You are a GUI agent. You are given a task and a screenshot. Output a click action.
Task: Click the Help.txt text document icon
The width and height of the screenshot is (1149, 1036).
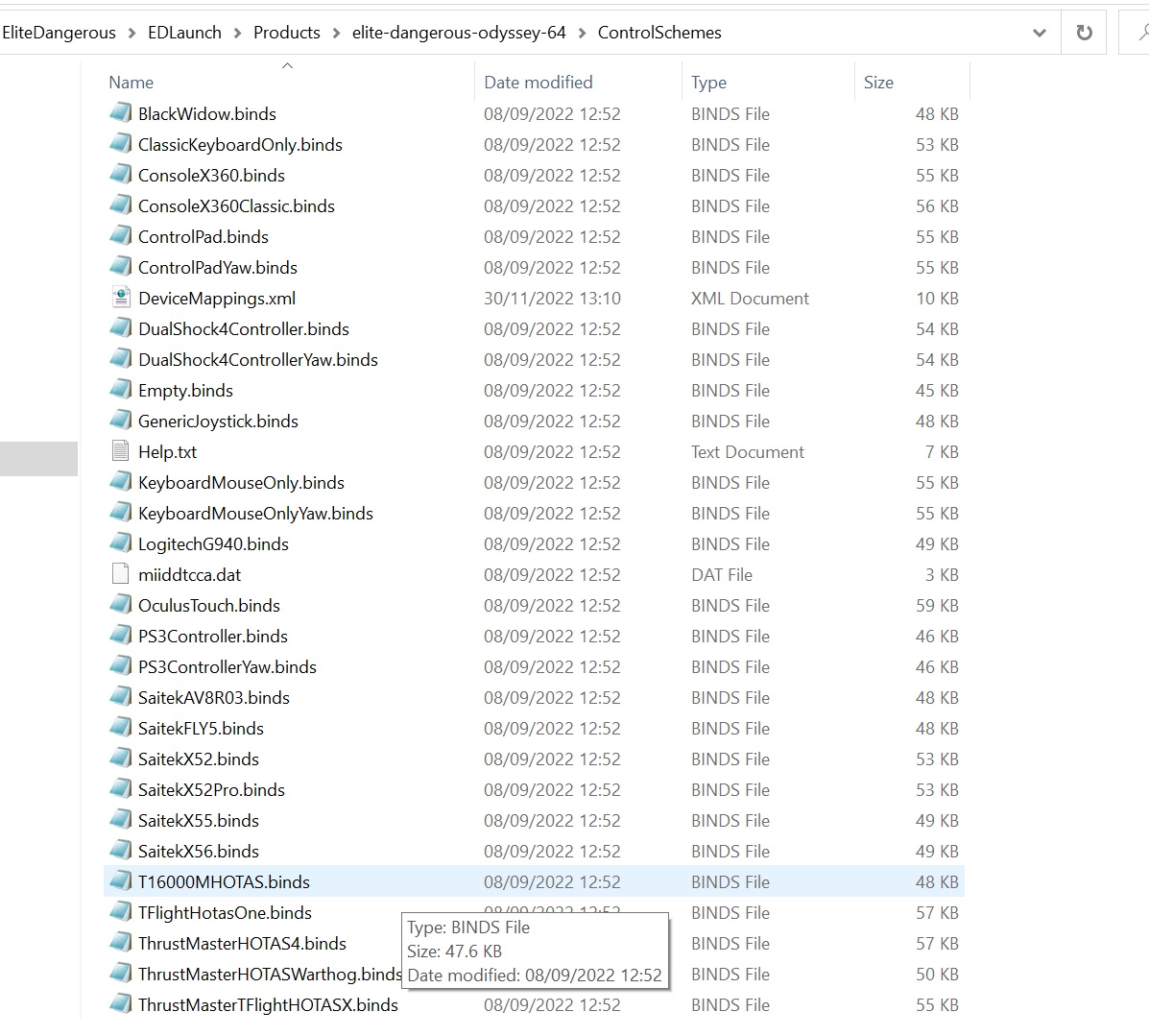(x=121, y=451)
